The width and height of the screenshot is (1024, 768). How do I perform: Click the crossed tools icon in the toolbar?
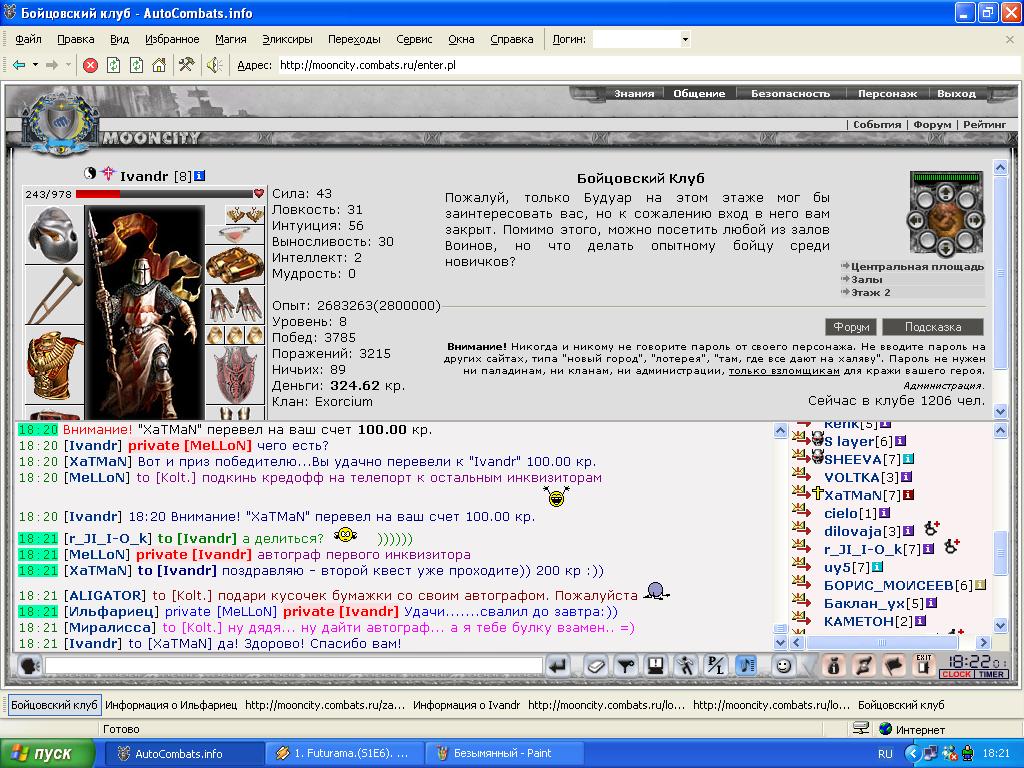pyautogui.click(x=186, y=65)
